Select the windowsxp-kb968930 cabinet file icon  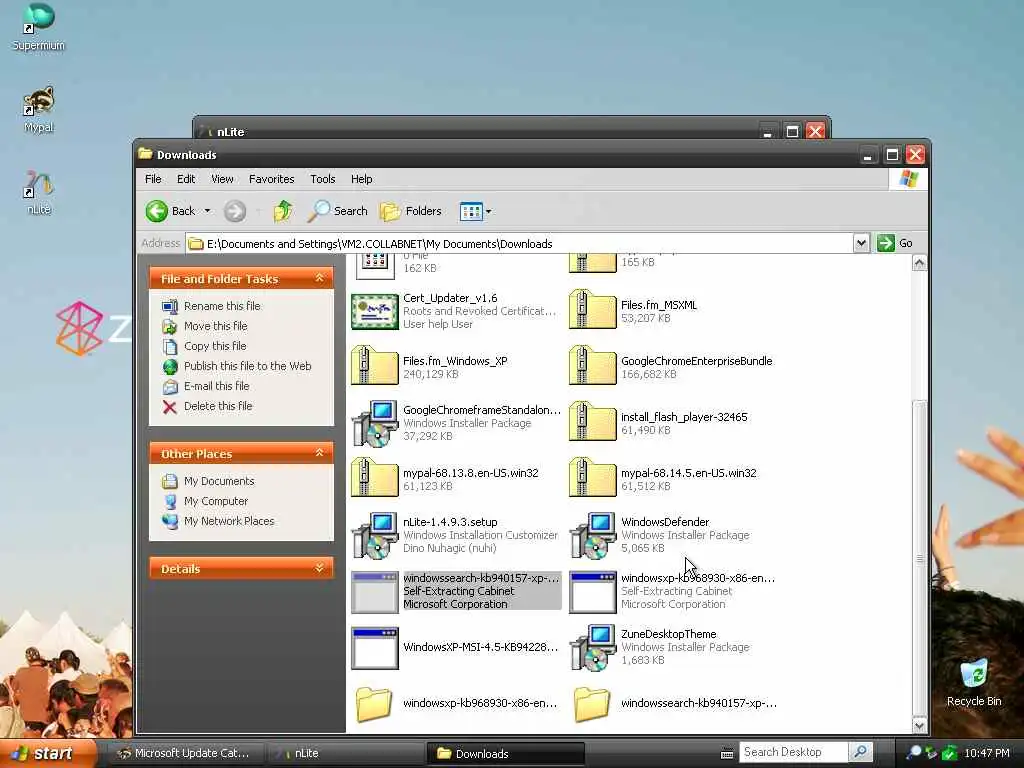pyautogui.click(x=592, y=592)
